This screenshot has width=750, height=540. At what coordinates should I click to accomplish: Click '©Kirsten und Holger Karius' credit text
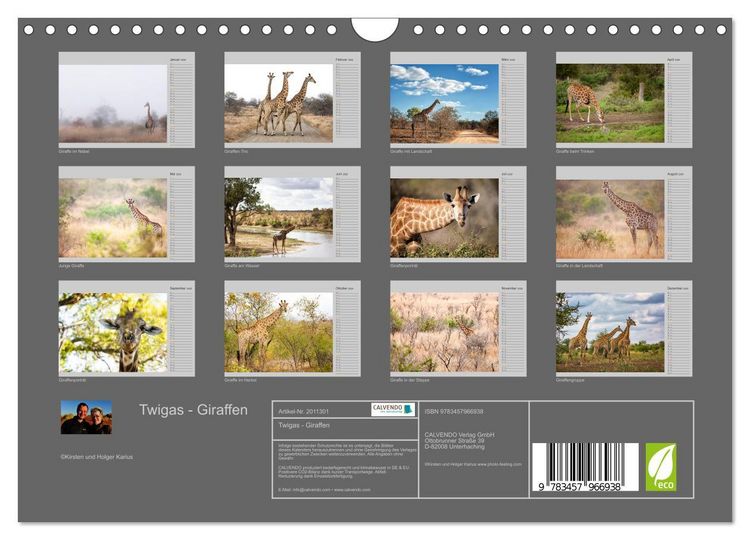(97, 457)
